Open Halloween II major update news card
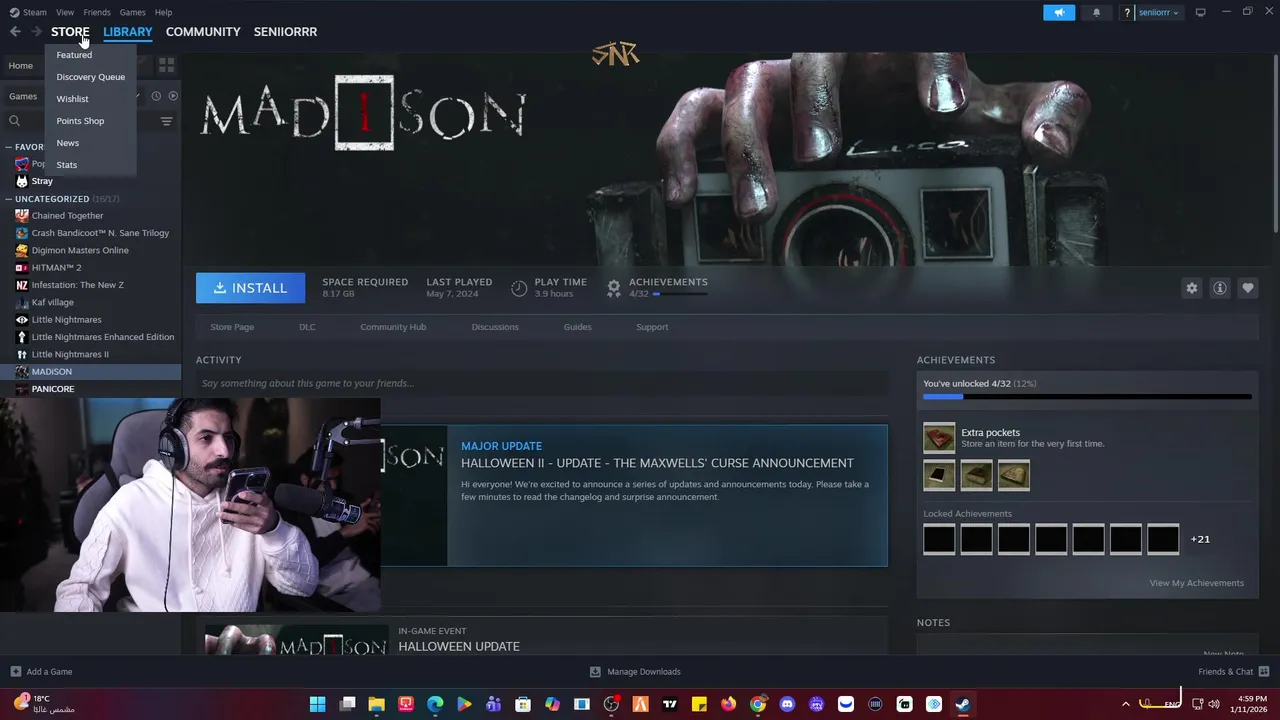Image resolution: width=1280 pixels, height=720 pixels. [x=634, y=496]
